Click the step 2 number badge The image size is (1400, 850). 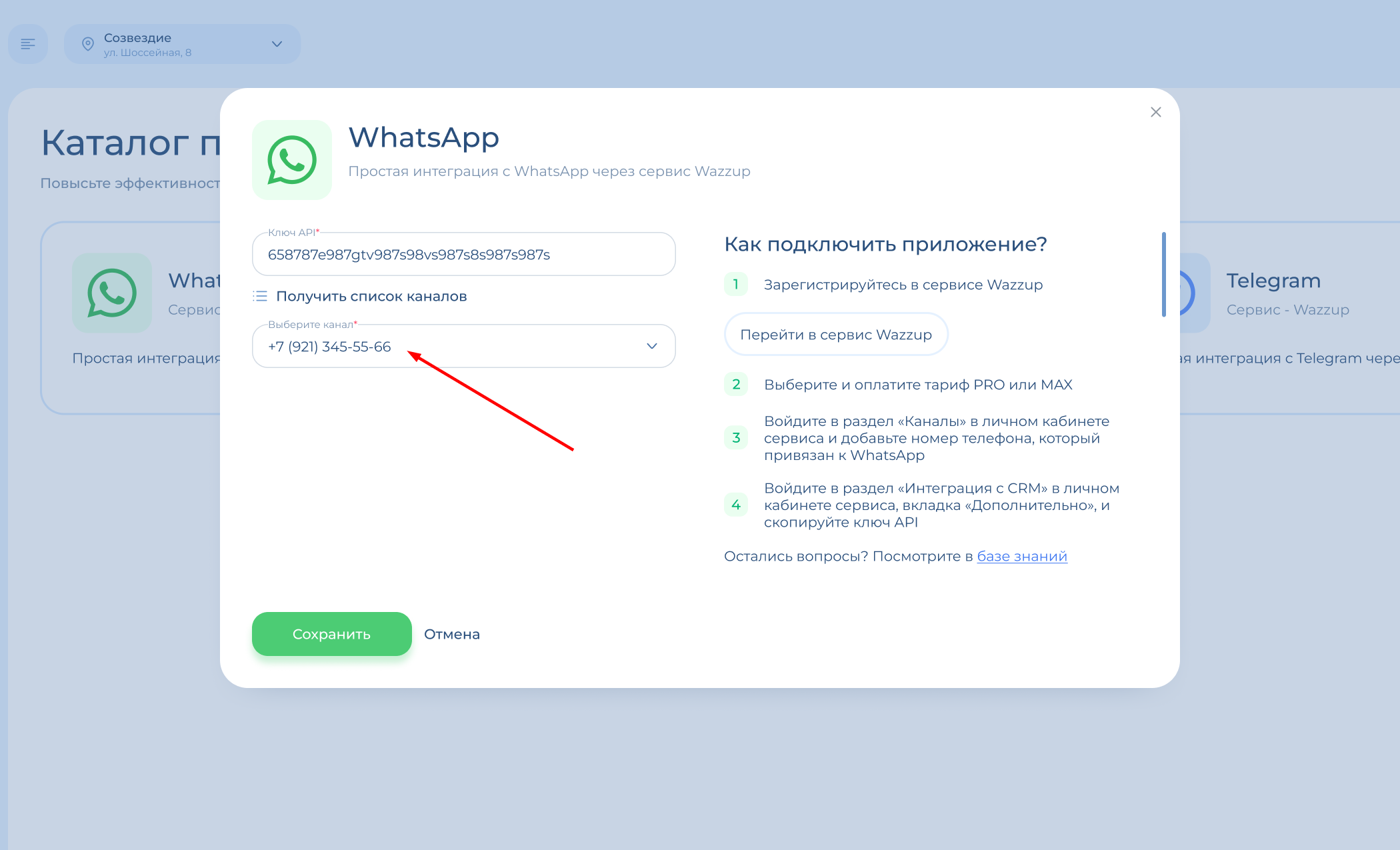point(736,384)
